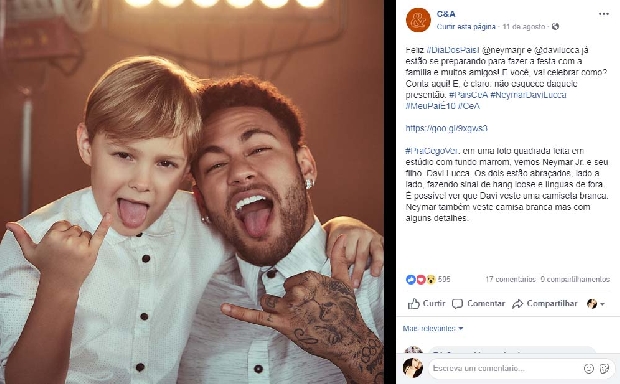Open the emoji picker in the comment box
This screenshot has height=384, width=620.
click(x=589, y=369)
